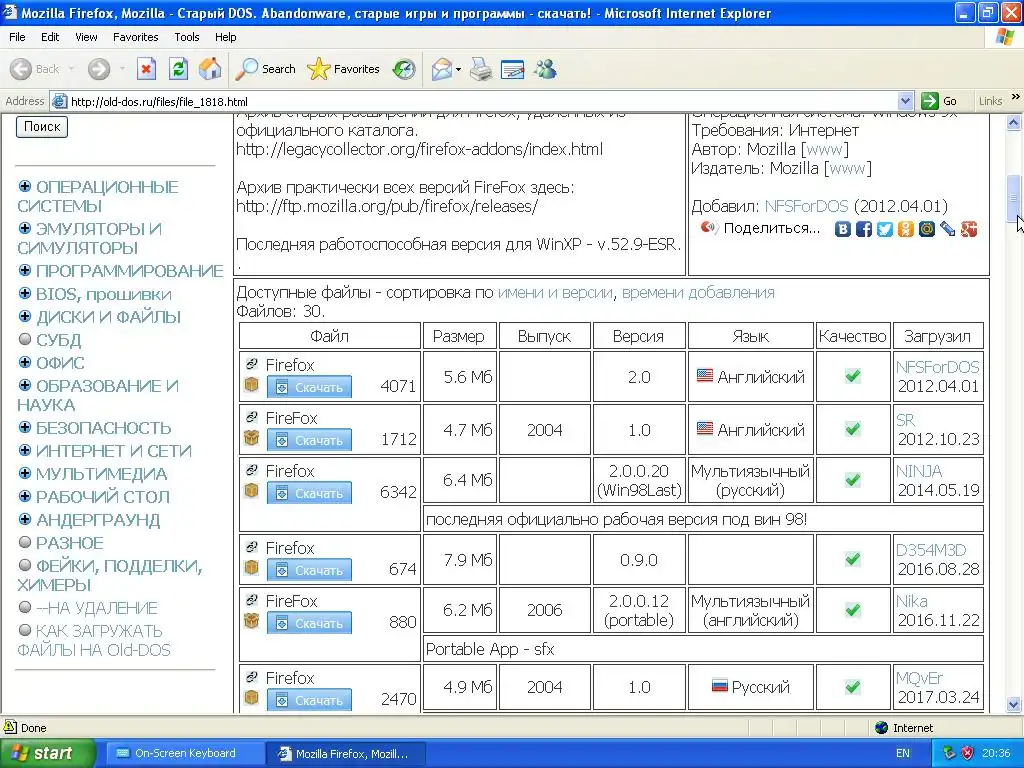Click package box icon in Firefox 2.0.0.20 row
Screen dimensions: 1024x768
pos(251,490)
